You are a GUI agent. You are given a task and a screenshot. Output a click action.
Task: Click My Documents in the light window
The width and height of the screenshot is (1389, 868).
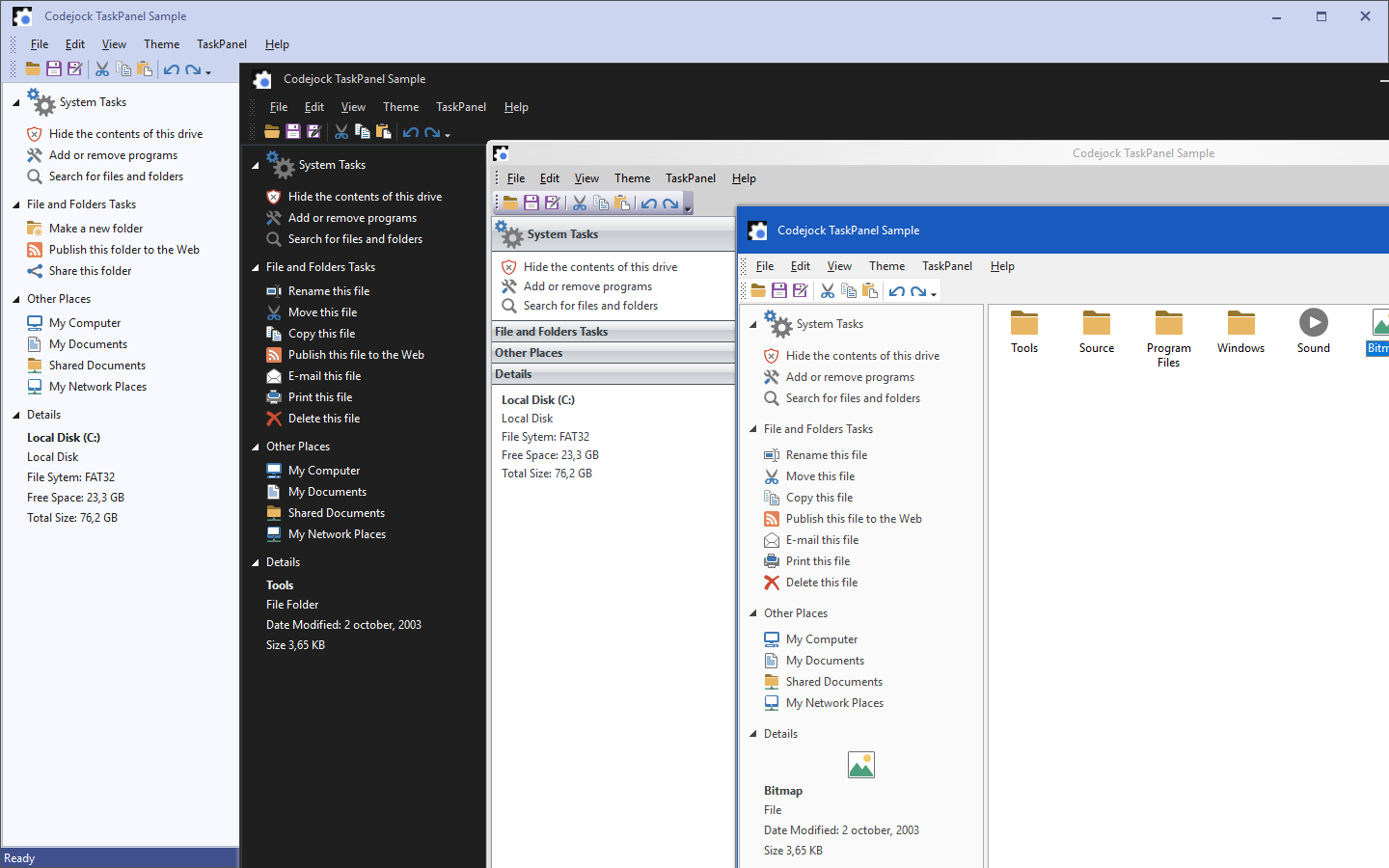[x=88, y=344]
